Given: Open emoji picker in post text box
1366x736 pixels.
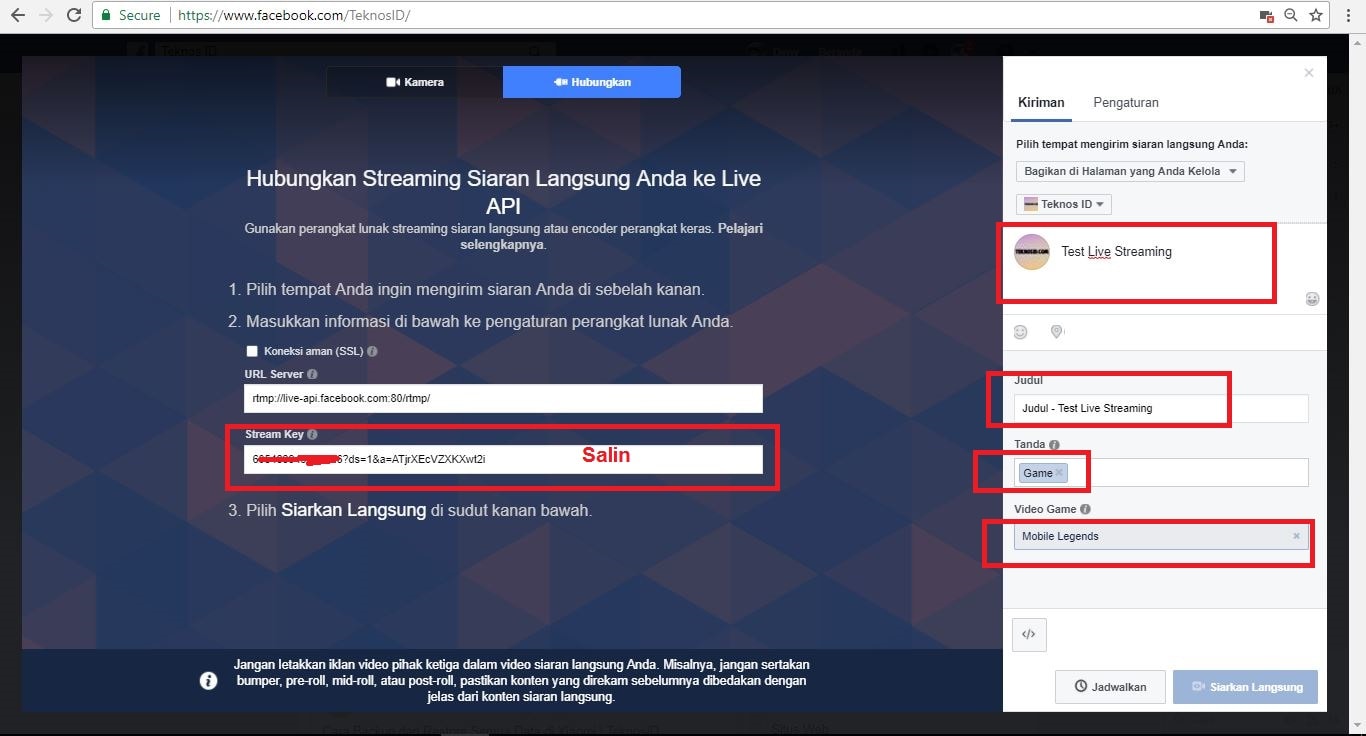Looking at the screenshot, I should pos(1313,299).
